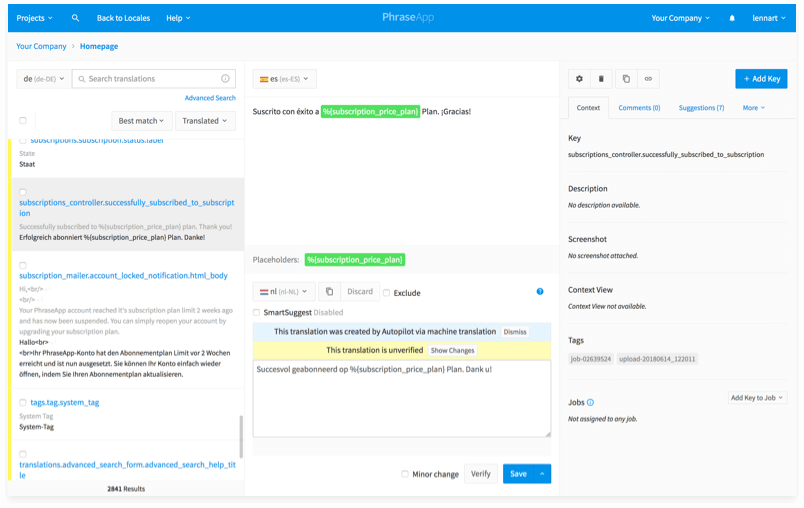
Task: Click the green placeholder chip below source
Action: (355, 260)
